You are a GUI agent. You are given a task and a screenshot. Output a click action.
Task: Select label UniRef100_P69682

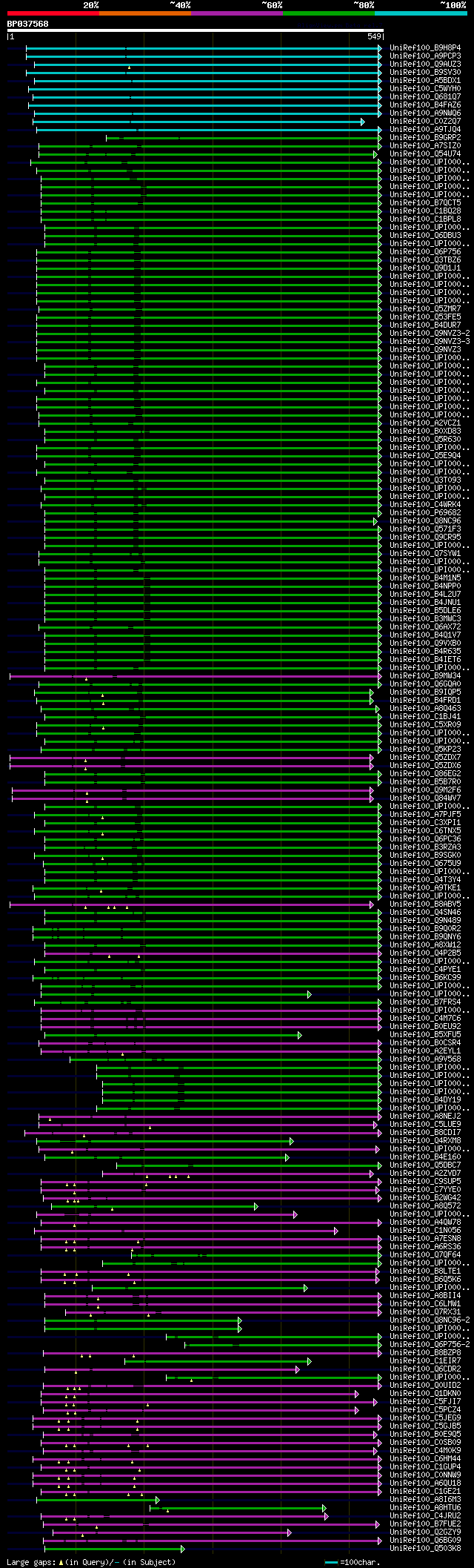425,513
